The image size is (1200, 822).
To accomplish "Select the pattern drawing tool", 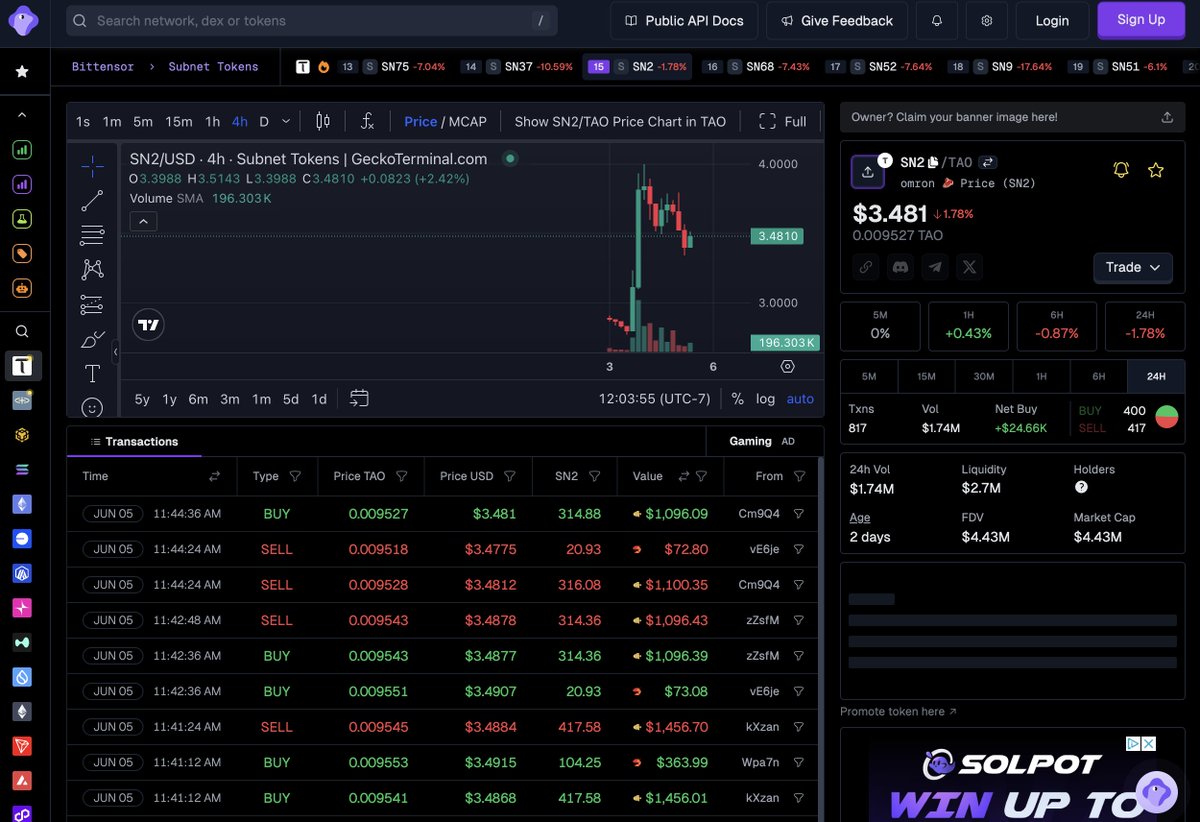I will (92, 270).
